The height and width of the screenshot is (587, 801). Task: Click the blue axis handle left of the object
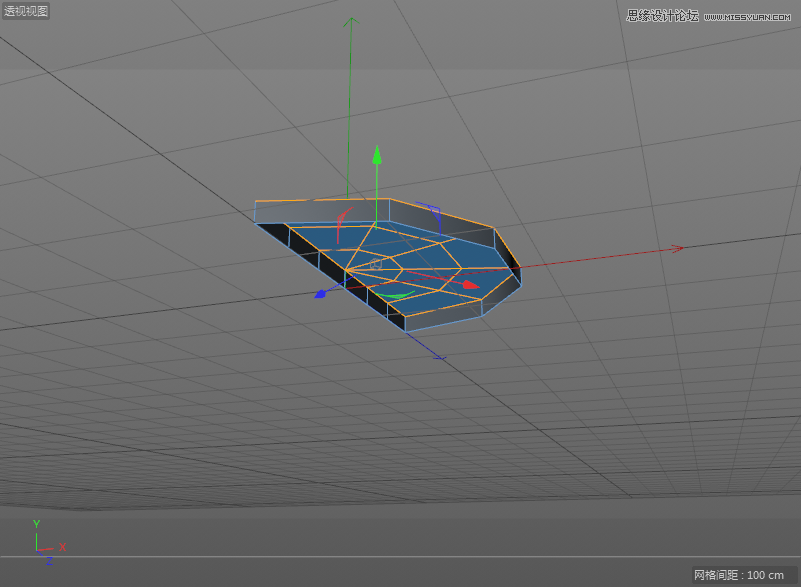click(x=321, y=293)
